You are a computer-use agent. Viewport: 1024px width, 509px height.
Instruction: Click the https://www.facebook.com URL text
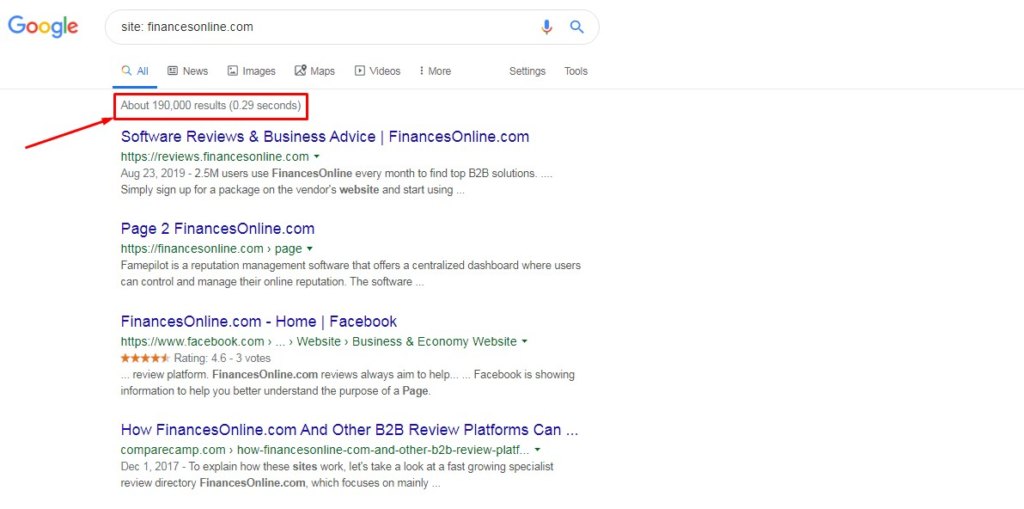(x=192, y=342)
